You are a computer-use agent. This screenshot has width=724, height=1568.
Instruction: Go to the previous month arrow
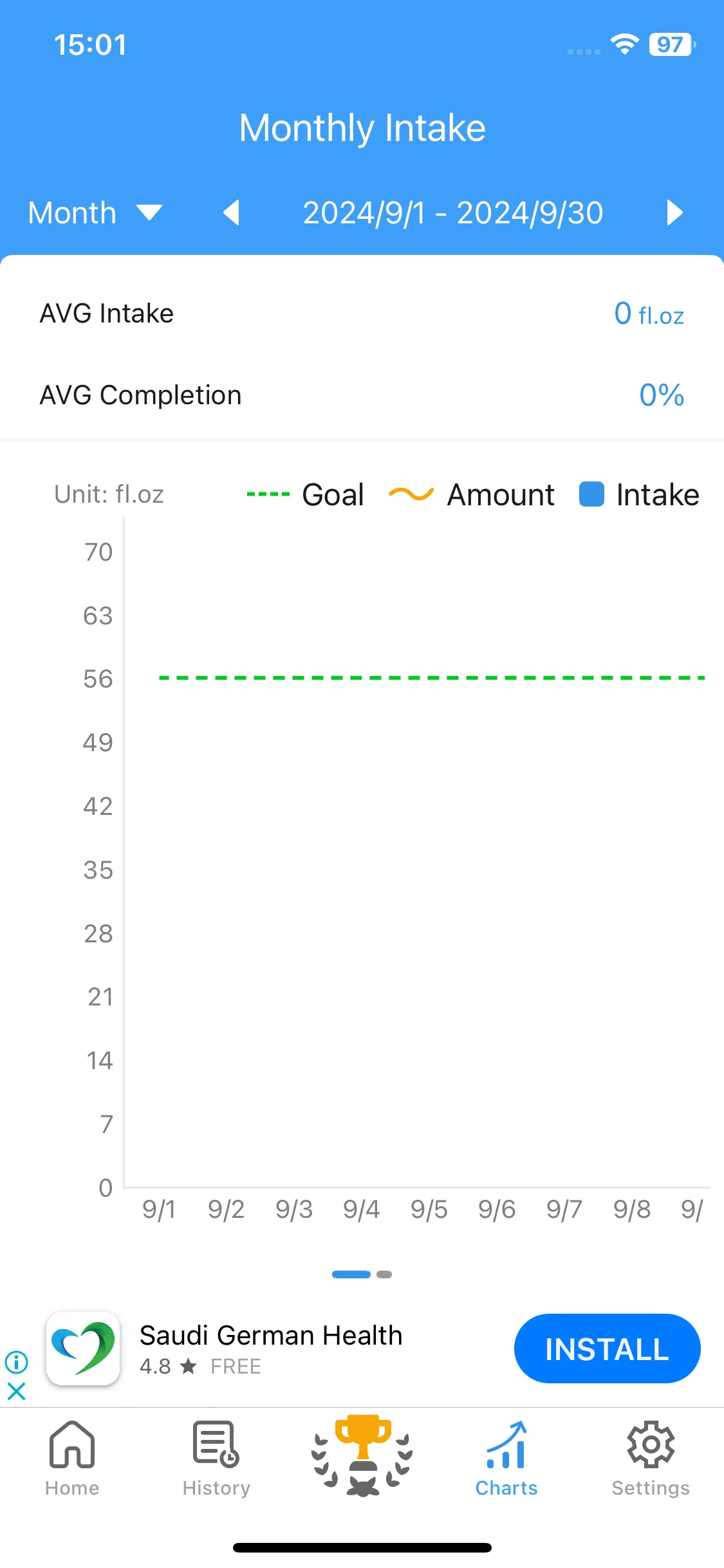[231, 212]
